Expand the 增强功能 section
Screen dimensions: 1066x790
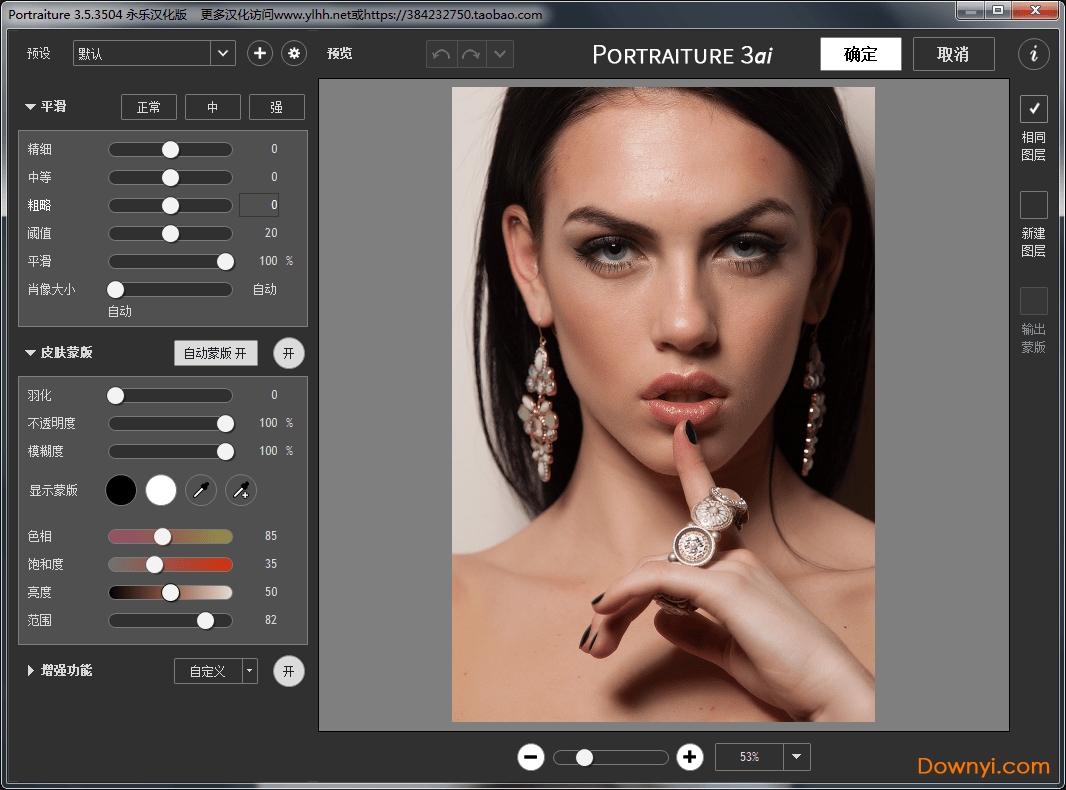click(31, 671)
